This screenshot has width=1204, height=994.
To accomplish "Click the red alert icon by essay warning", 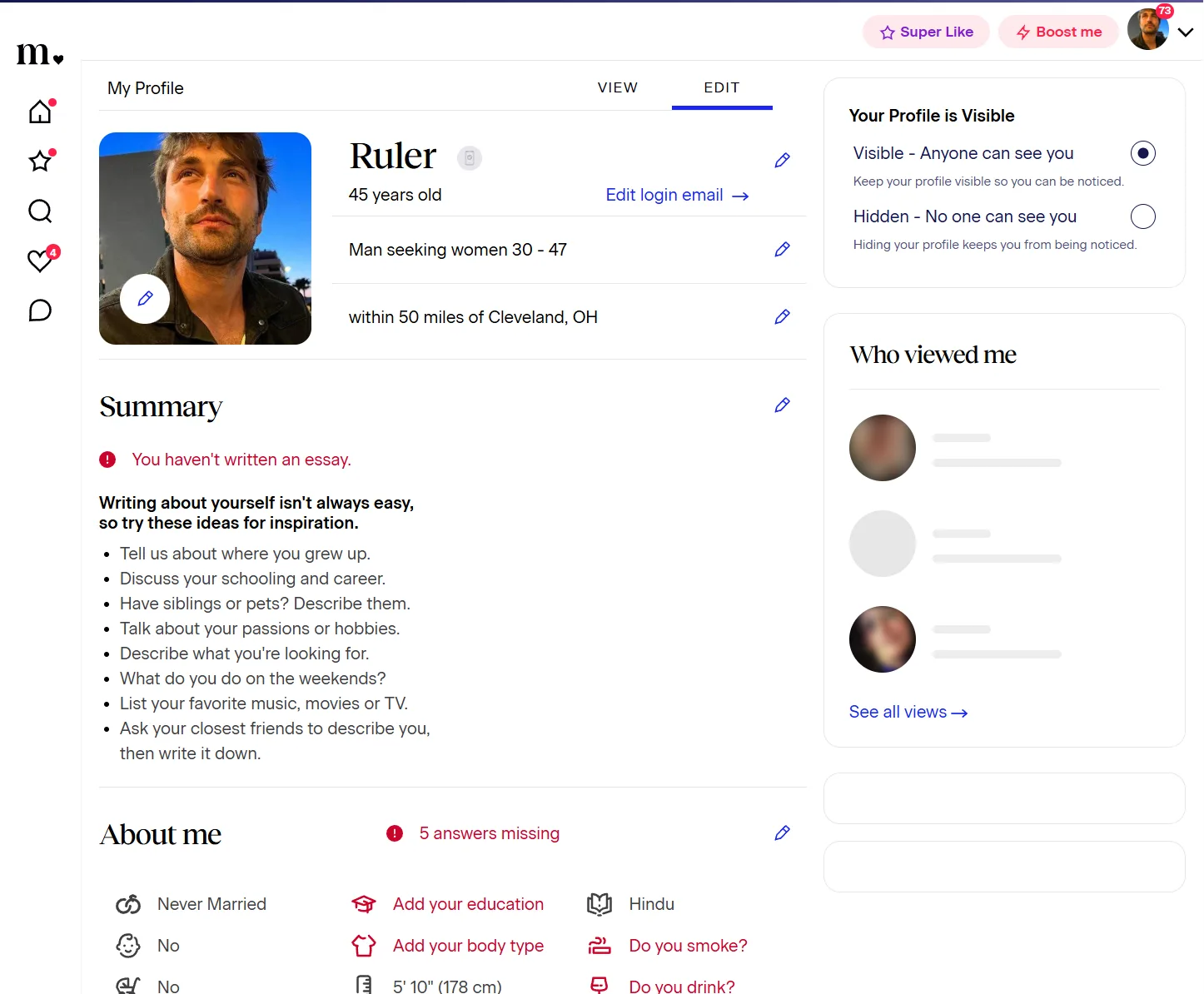I will click(107, 460).
